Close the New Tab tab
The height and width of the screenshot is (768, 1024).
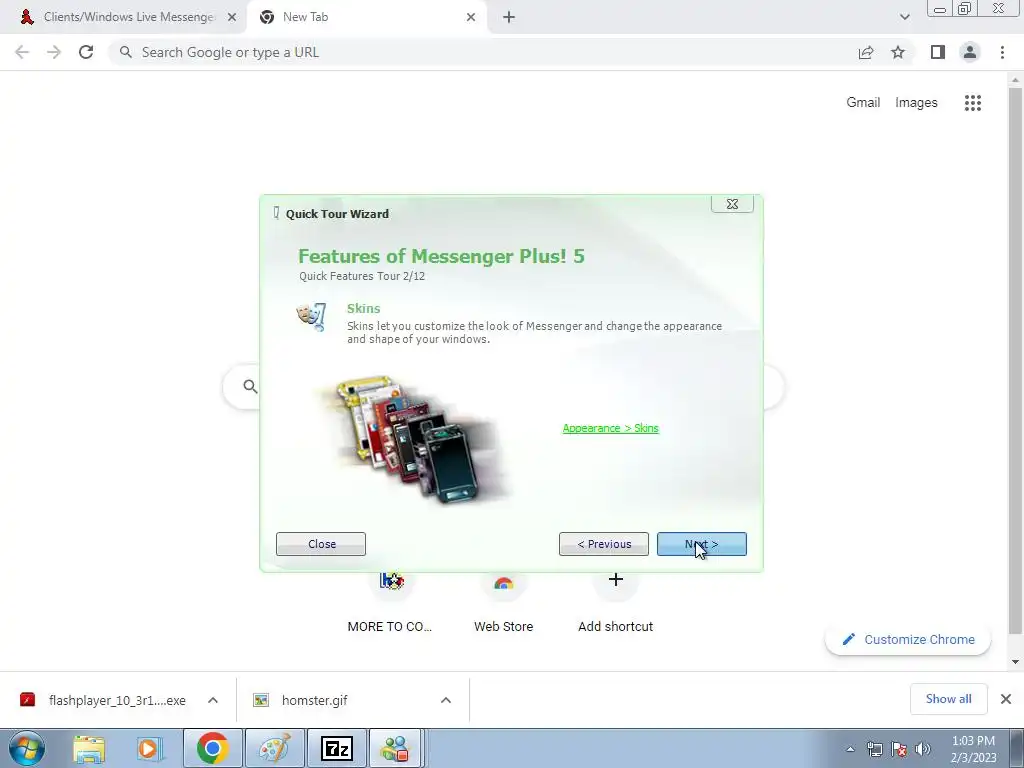click(471, 17)
